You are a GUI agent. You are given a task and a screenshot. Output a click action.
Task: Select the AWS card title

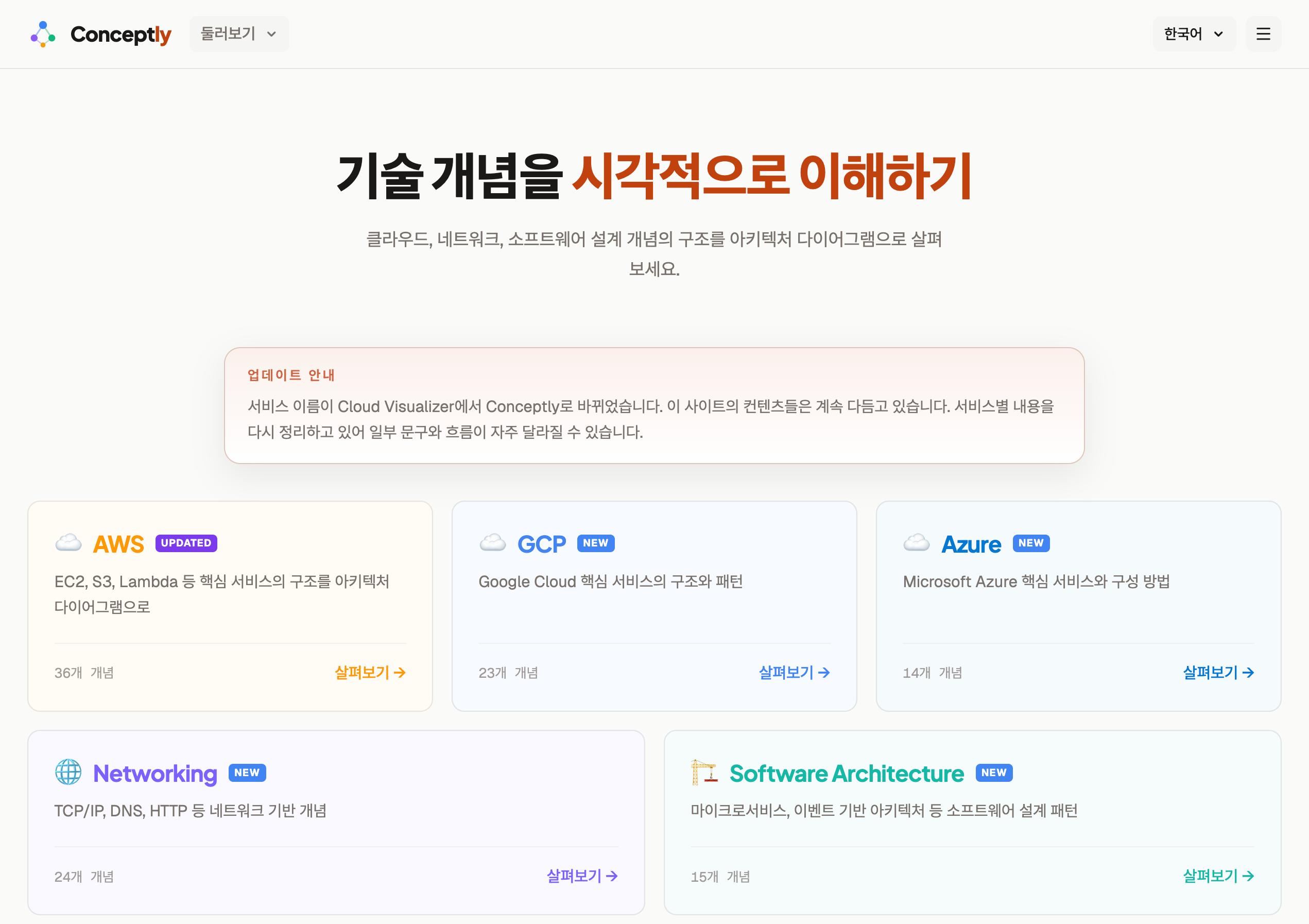(118, 543)
